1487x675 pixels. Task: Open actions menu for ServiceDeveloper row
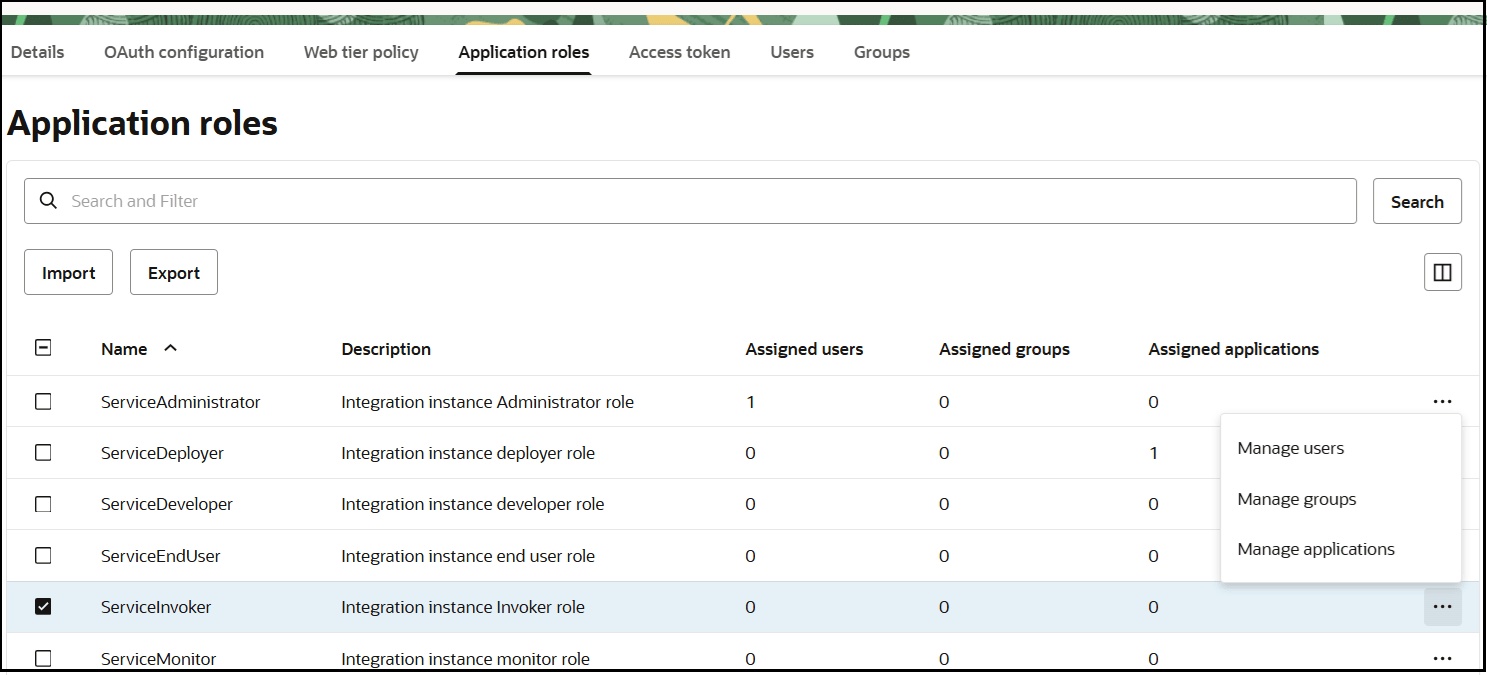pos(1442,504)
